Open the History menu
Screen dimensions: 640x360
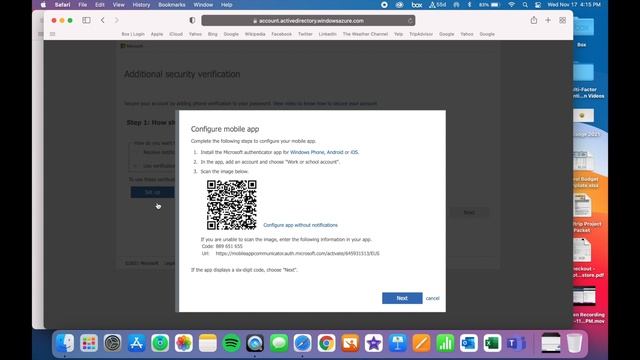point(141,5)
